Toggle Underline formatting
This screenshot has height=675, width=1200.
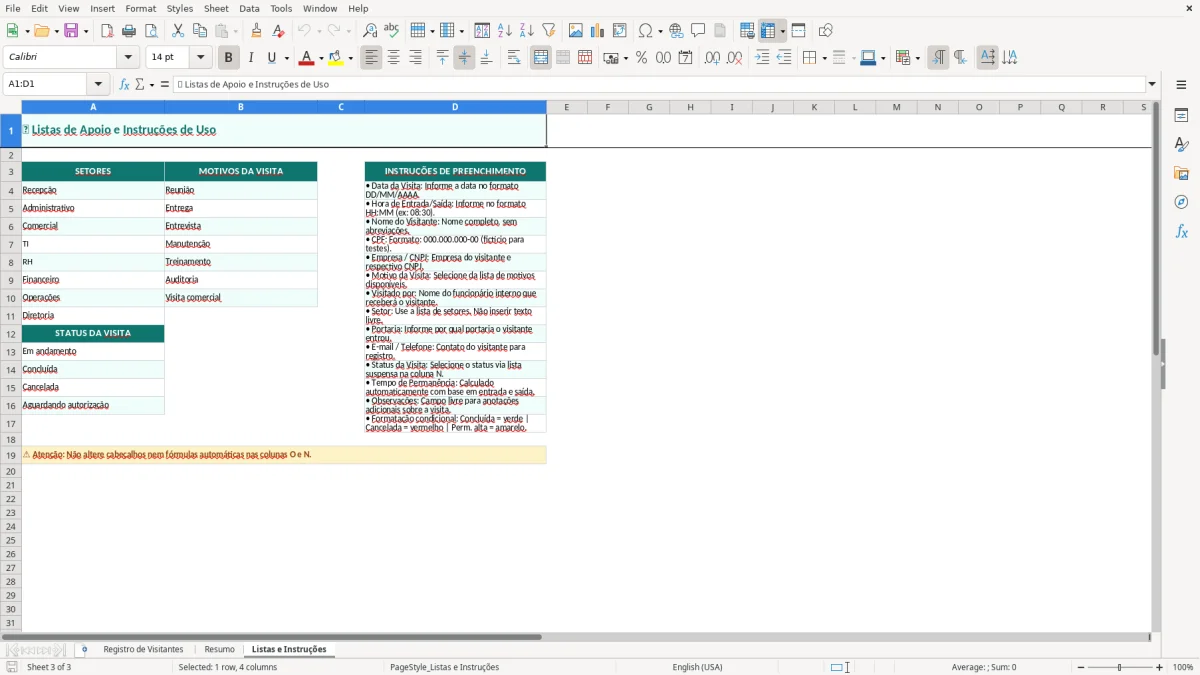click(271, 58)
